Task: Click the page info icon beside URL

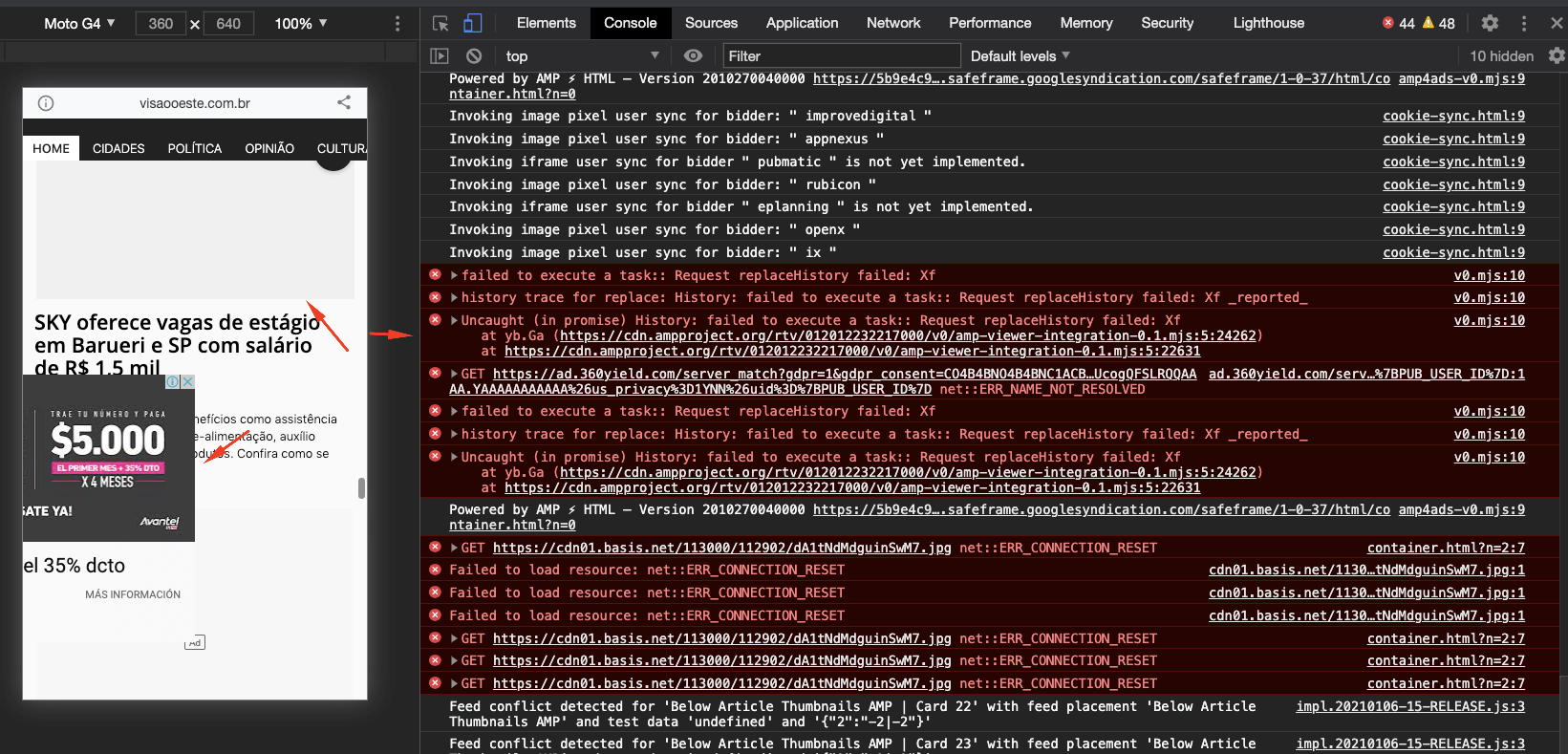Action: pyautogui.click(x=46, y=103)
